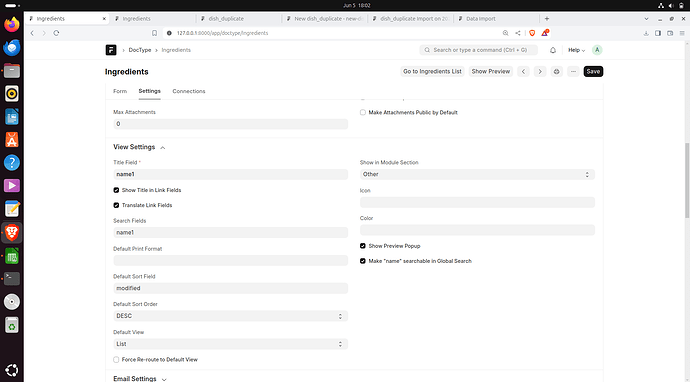Bookmark this page icon

[154, 33]
